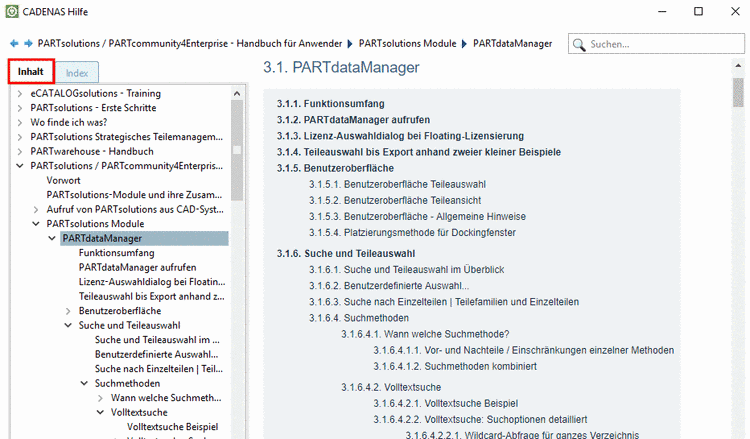The width and height of the screenshot is (750, 439).
Task: Expand Benutzeroberfläche tree node
Action: pyautogui.click(x=68, y=311)
